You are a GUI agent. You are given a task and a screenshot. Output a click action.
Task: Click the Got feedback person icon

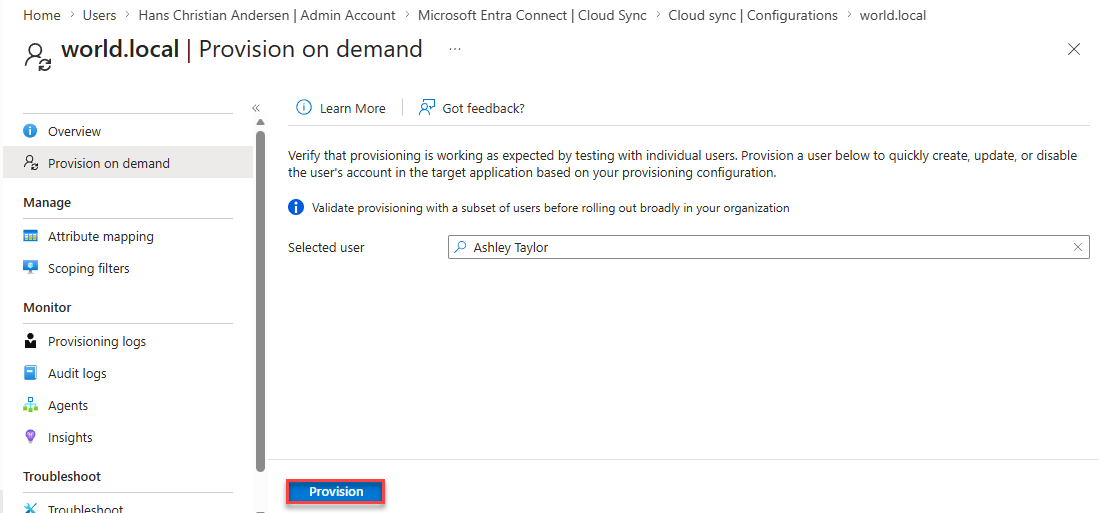[427, 107]
